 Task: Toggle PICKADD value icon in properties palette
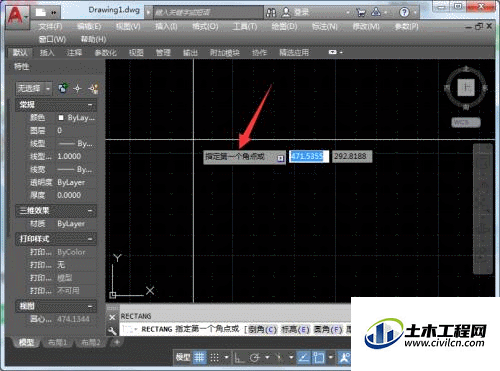coord(62,89)
